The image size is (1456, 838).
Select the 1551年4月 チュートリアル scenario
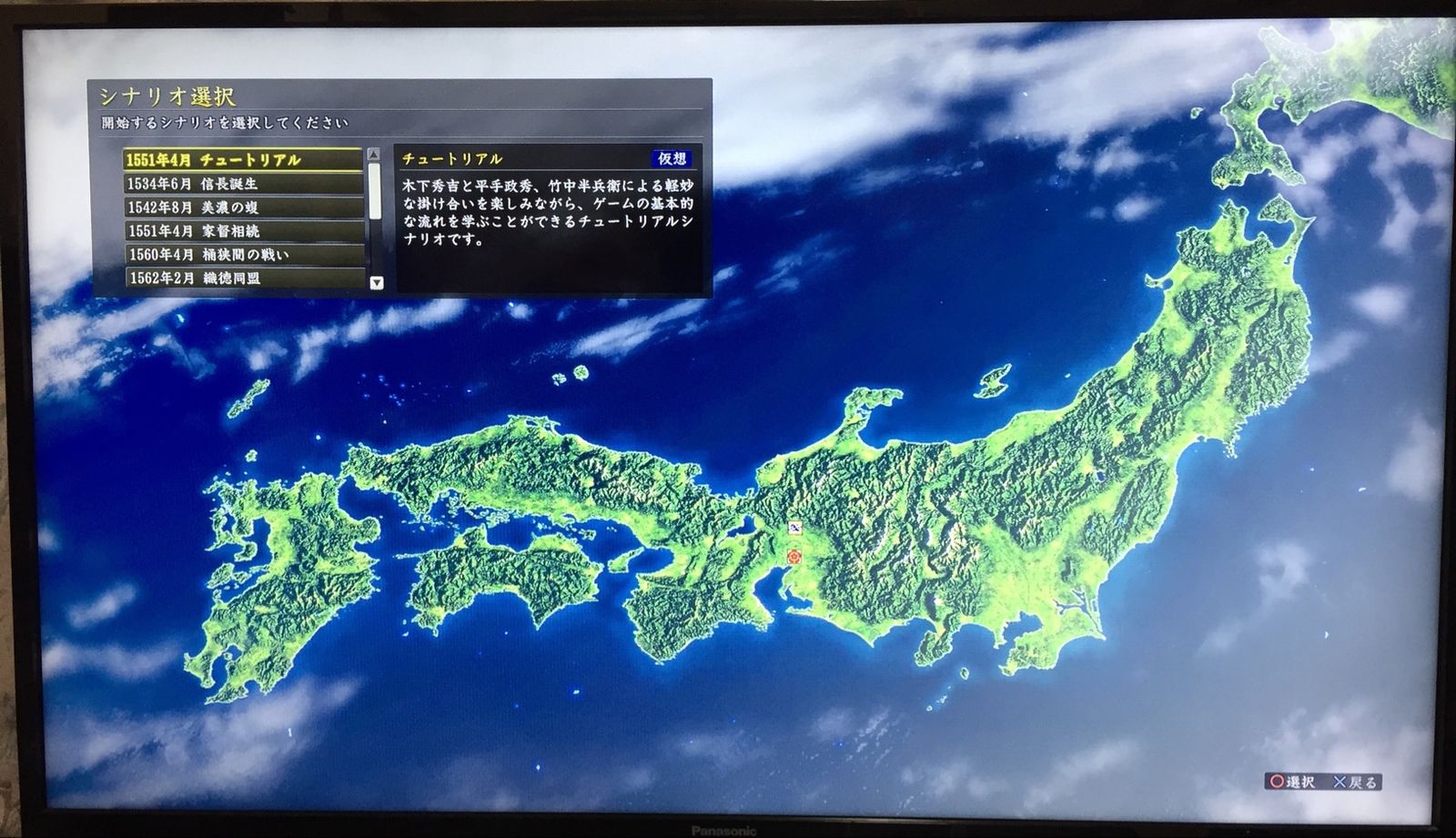point(243,159)
